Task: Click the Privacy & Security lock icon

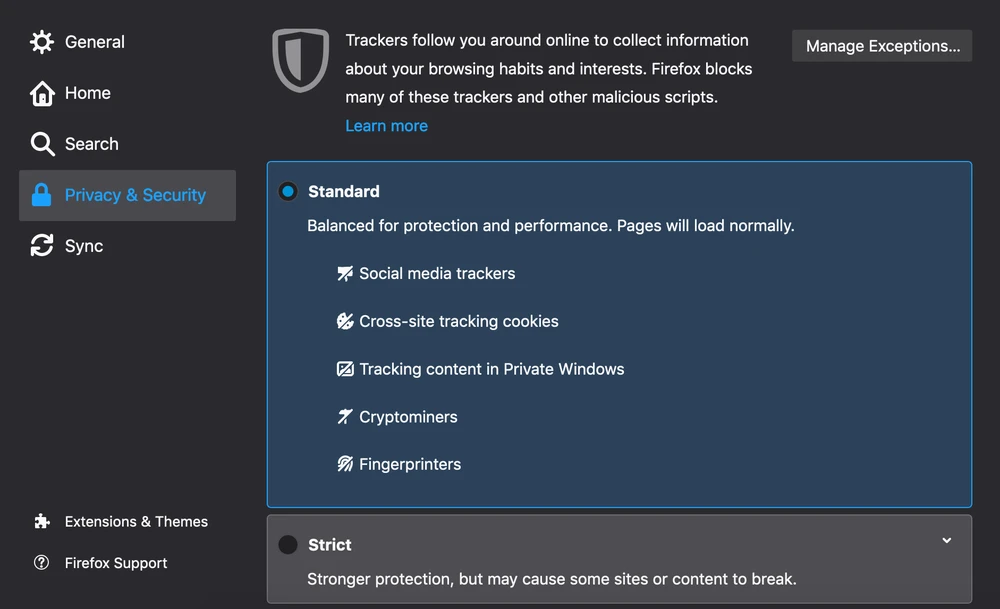Action: [42, 195]
